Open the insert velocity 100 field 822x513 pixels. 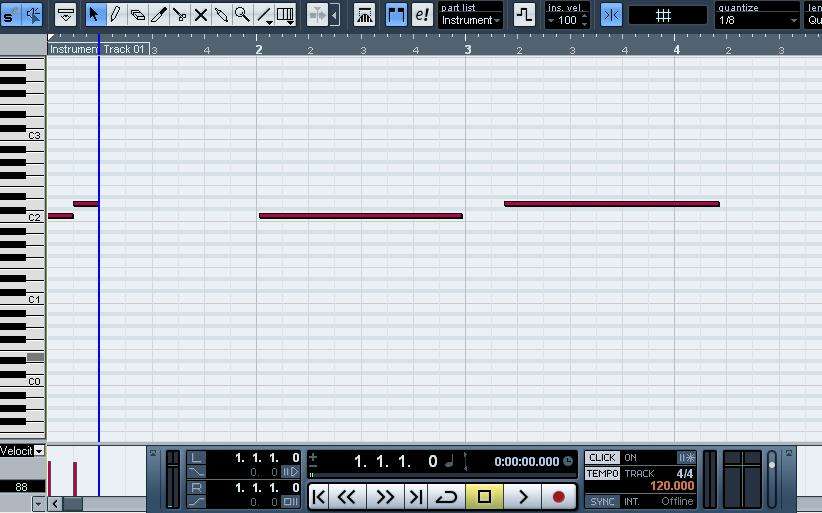coord(567,20)
